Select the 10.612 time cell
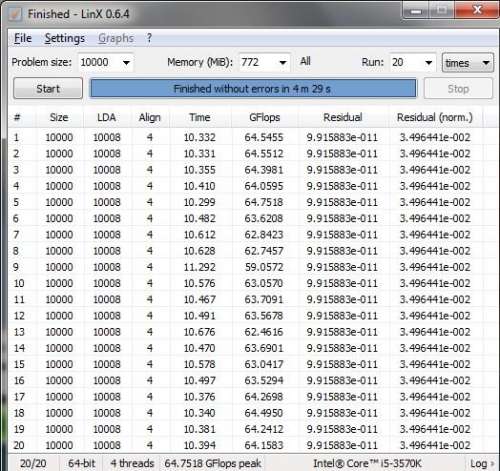 click(x=200, y=235)
